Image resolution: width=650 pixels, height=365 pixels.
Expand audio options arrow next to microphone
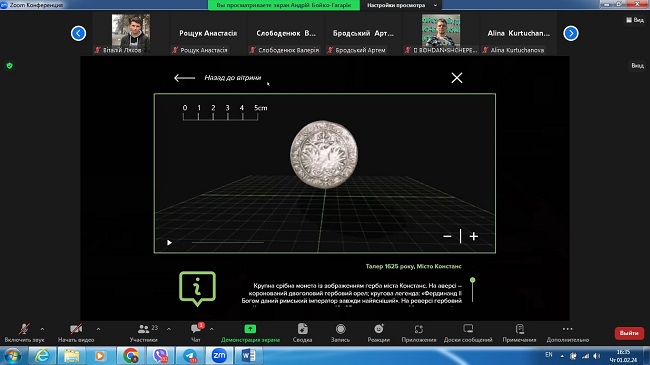(42, 329)
